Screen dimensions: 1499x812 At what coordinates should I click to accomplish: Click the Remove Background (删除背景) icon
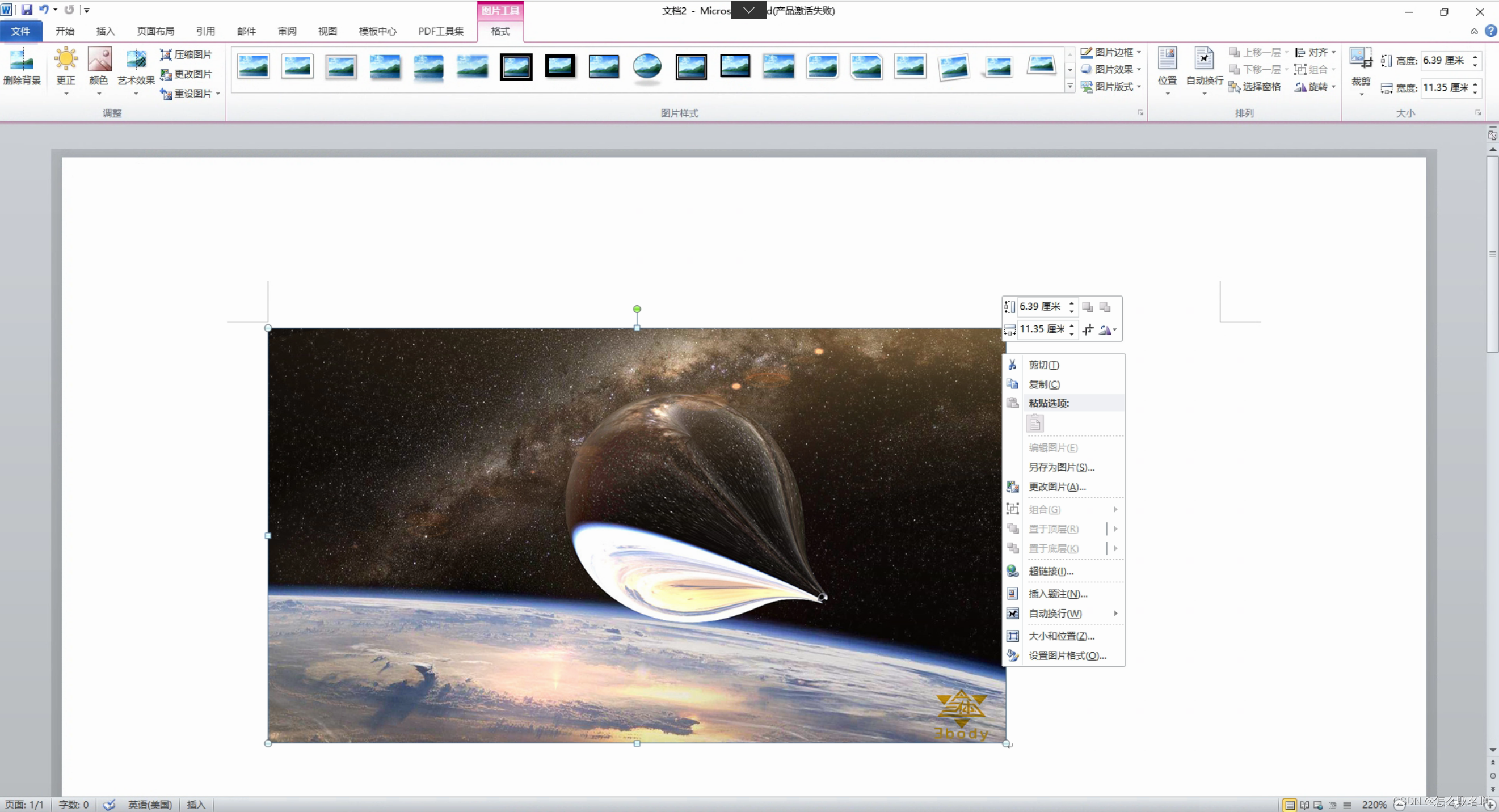tap(22, 61)
